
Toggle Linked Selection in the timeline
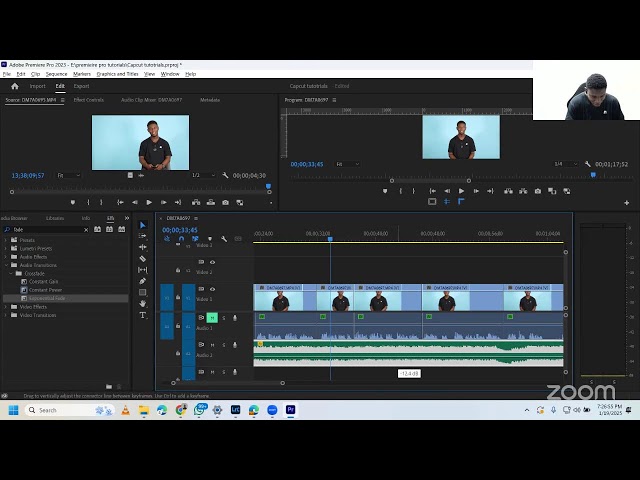tap(195, 239)
